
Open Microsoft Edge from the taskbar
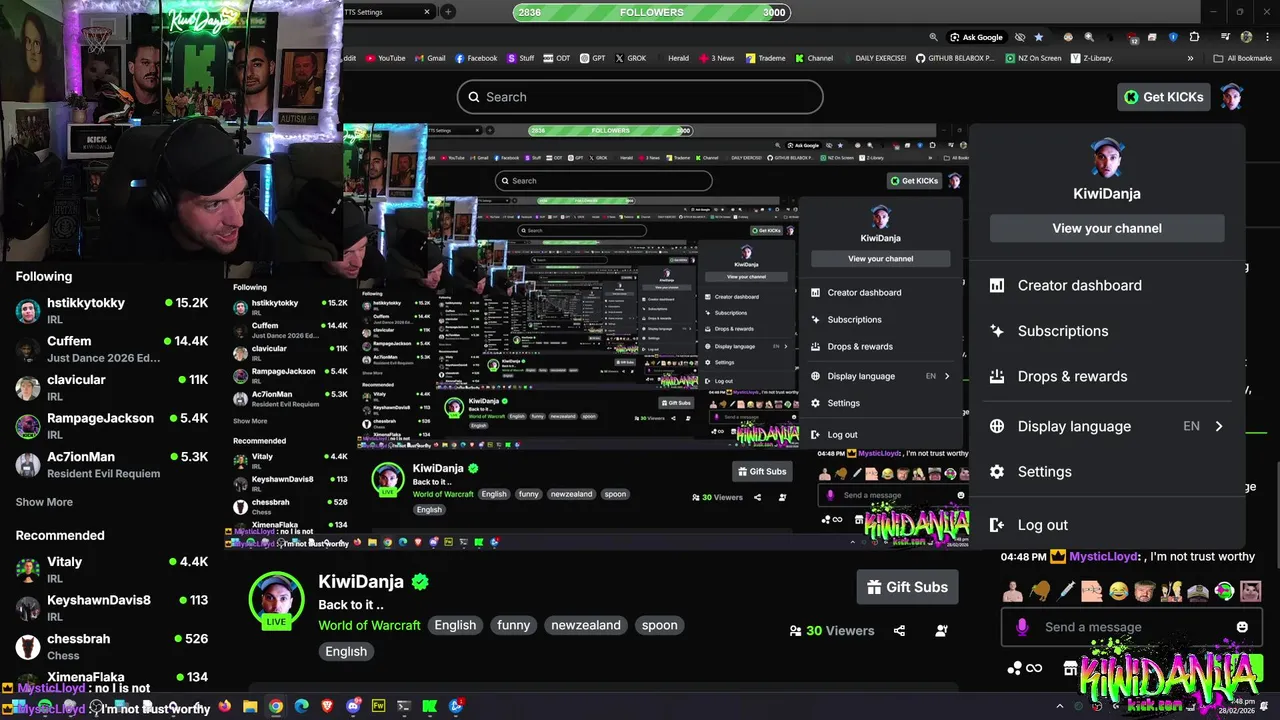[x=302, y=706]
